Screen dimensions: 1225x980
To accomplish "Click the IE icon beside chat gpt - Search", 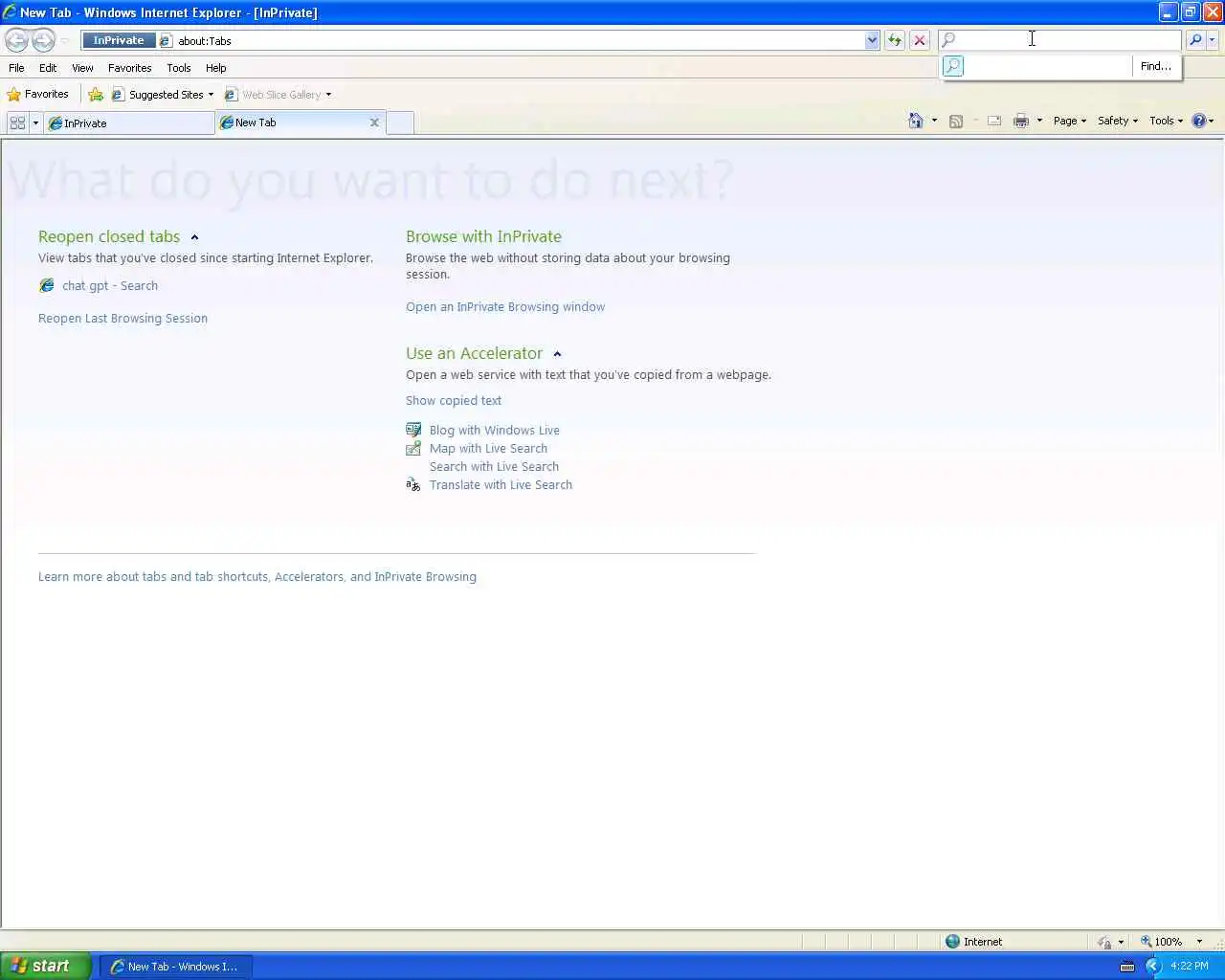I will 47,285.
